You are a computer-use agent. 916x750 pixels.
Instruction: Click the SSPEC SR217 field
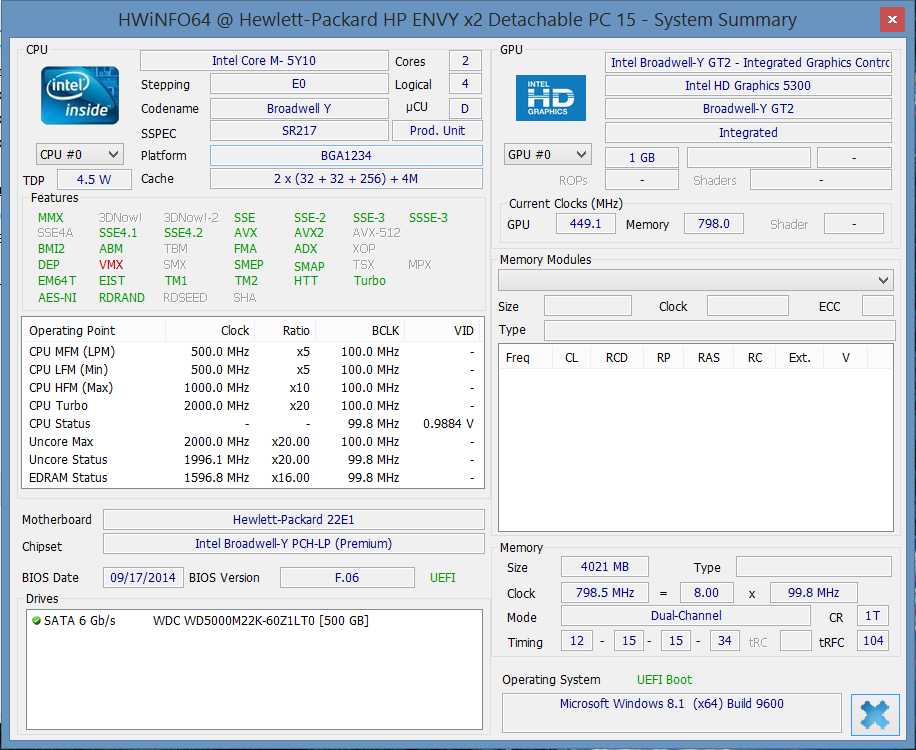click(299, 131)
